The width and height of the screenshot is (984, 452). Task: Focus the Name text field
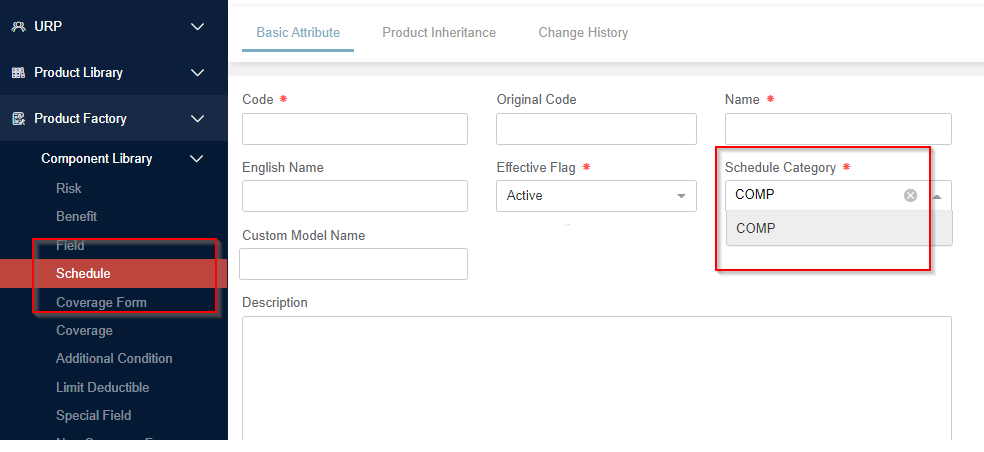837,129
